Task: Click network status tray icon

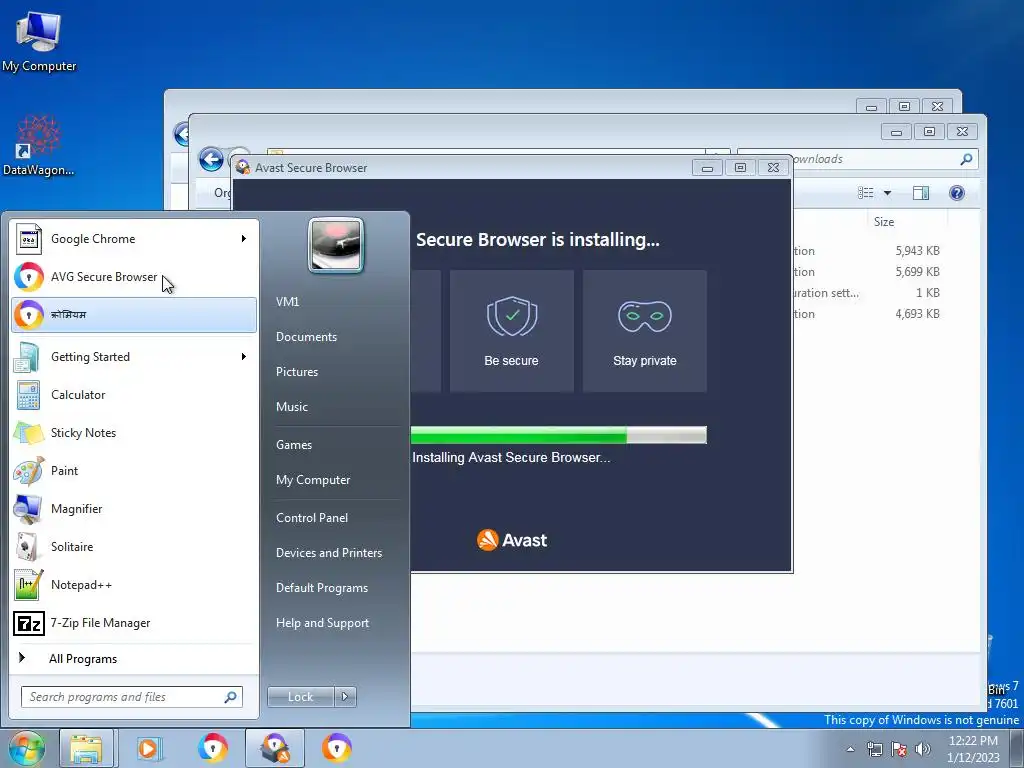Action: coord(874,749)
